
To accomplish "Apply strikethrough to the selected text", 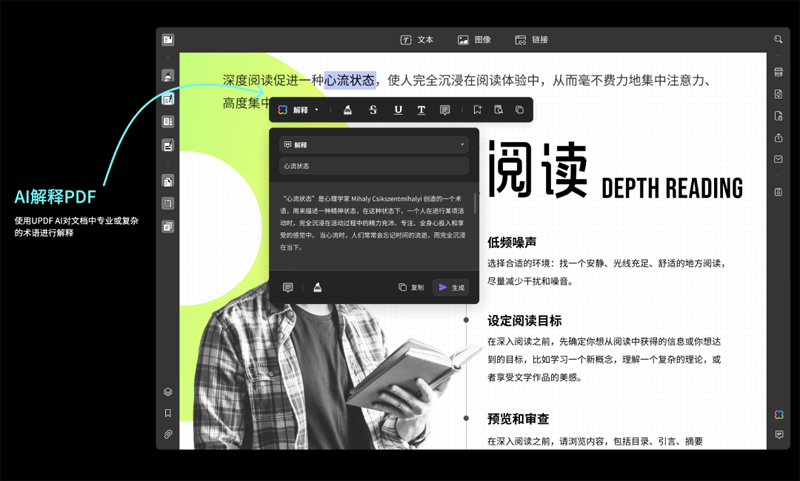I will (373, 110).
